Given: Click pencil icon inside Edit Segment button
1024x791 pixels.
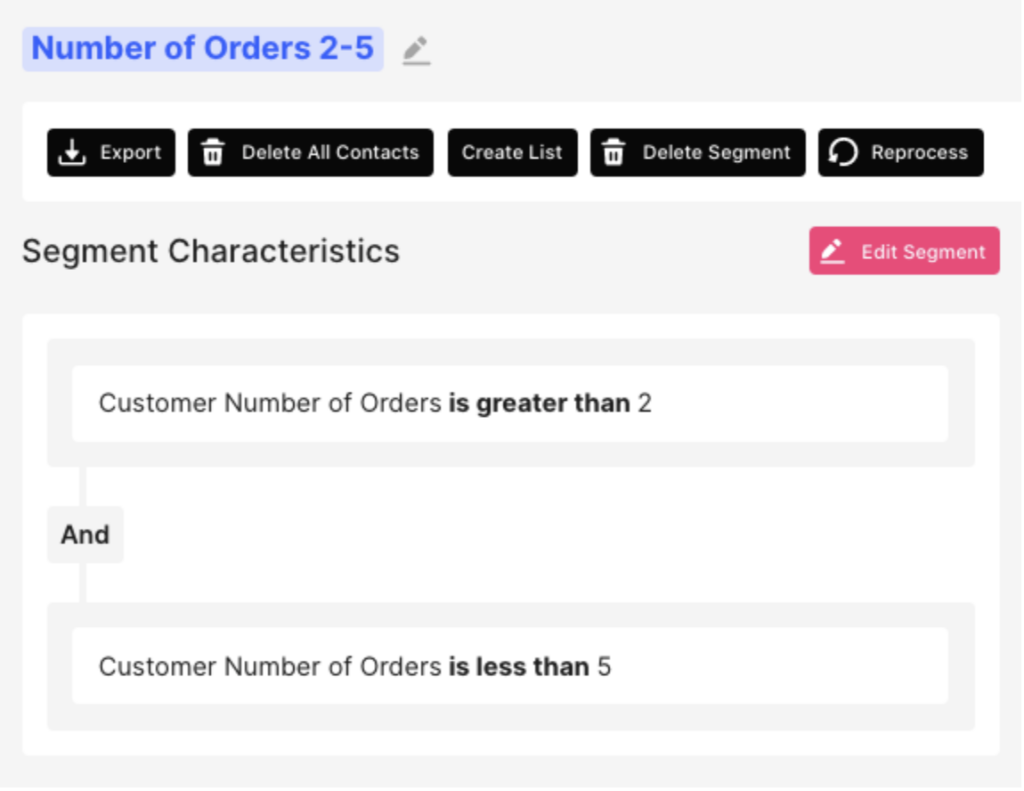Looking at the screenshot, I should [833, 251].
